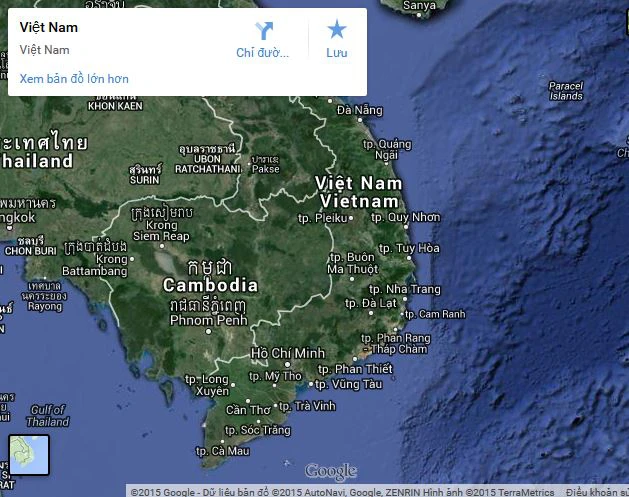Click the star Save icon
Screen dimensions: 629x497
(337, 29)
